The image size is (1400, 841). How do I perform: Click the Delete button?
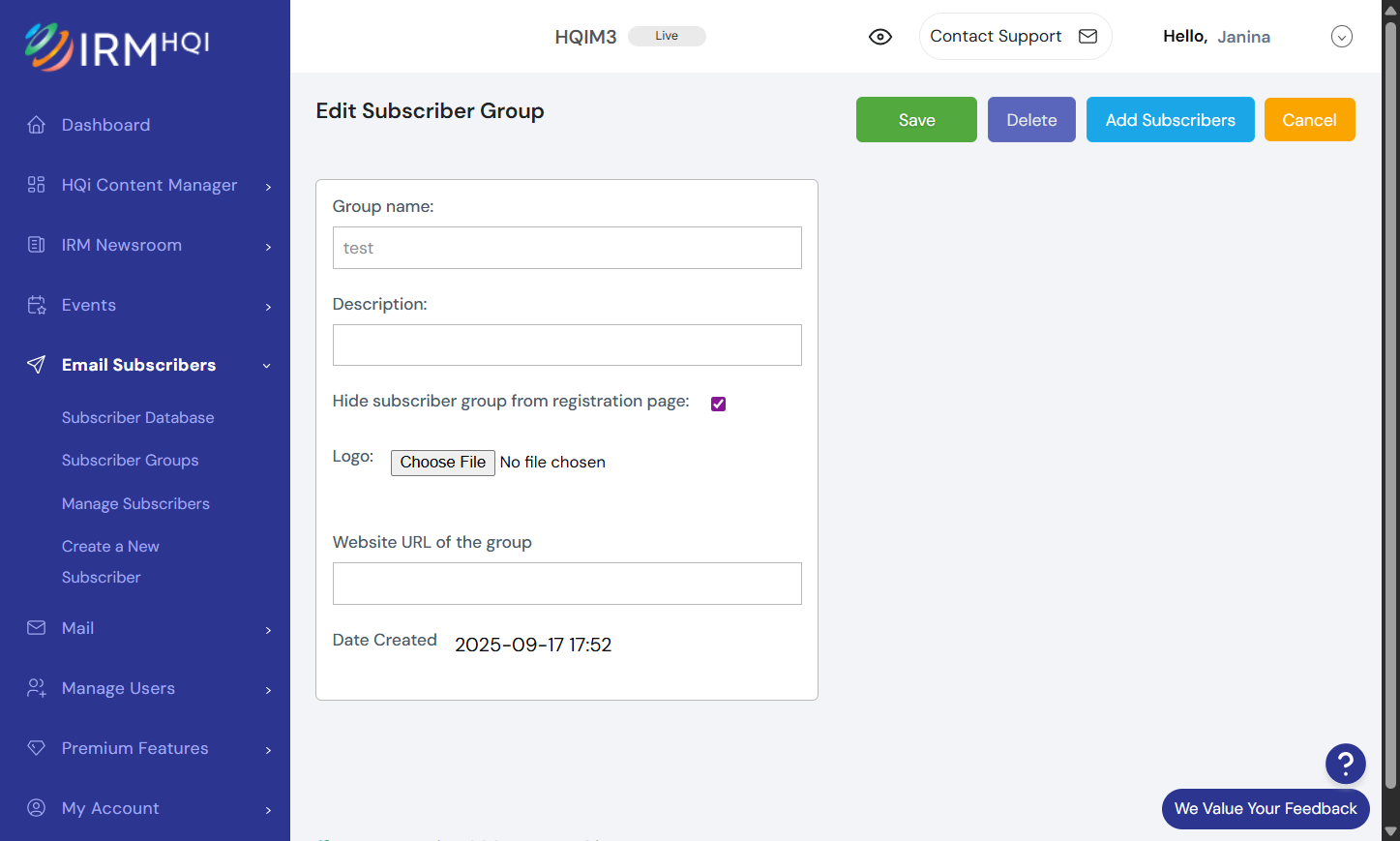click(x=1031, y=120)
